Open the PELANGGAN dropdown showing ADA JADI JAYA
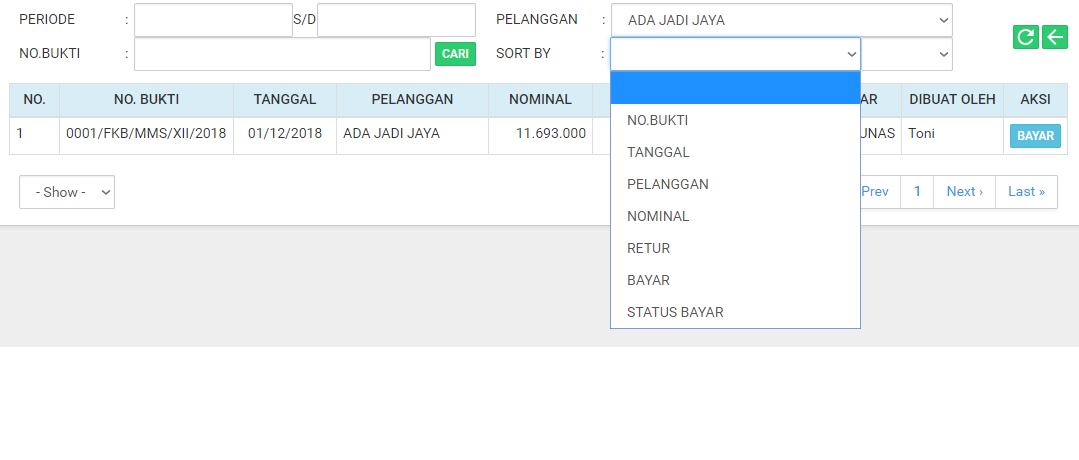Image resolution: width=1079 pixels, height=460 pixels. [x=782, y=20]
